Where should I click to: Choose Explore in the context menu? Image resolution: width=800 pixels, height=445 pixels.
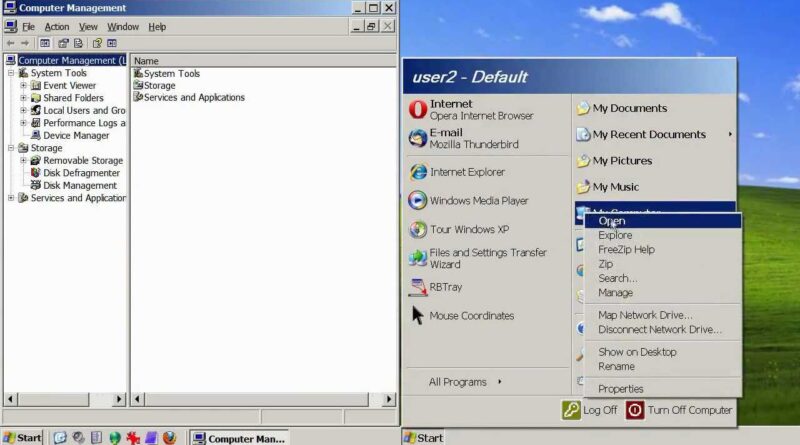pyautogui.click(x=662, y=235)
